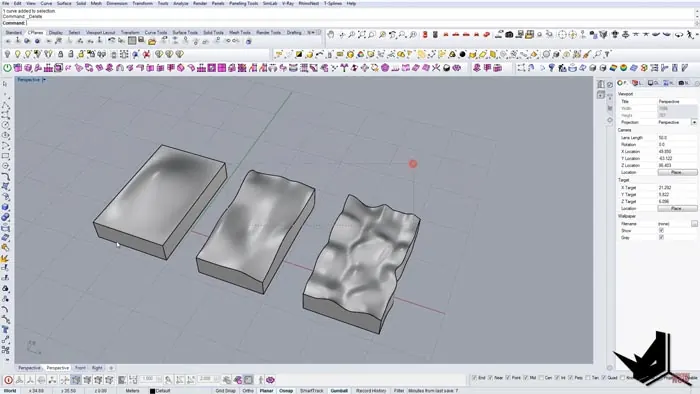
Task: Toggle Record History in status bar
Action: pos(371,390)
